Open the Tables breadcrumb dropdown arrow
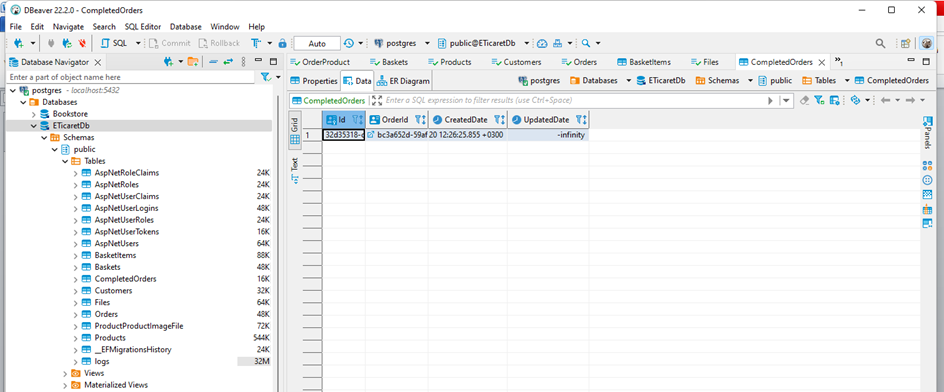This screenshot has width=944, height=392. tap(846, 81)
